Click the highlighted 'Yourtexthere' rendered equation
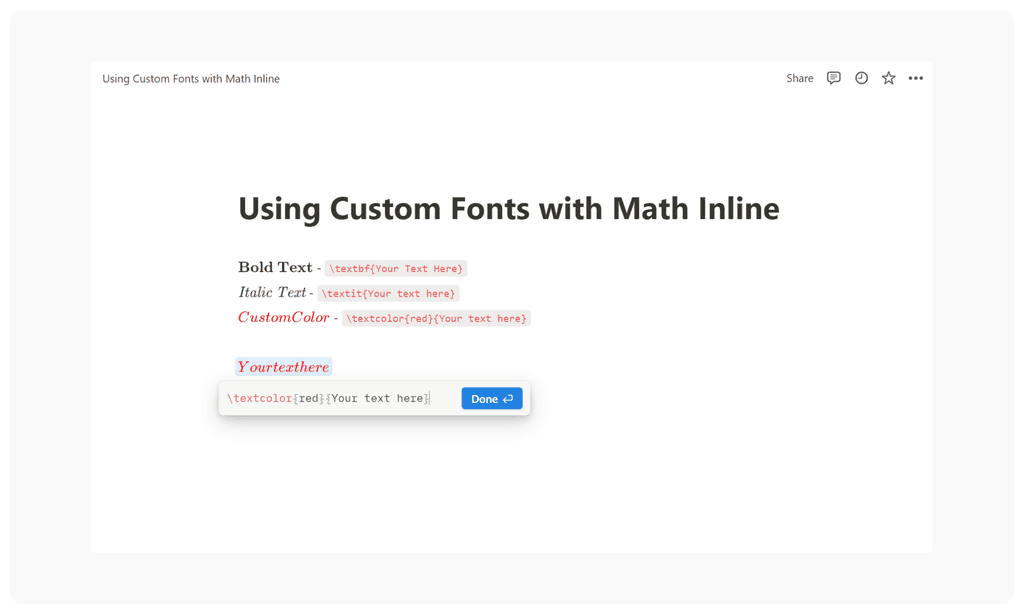 pyautogui.click(x=283, y=366)
